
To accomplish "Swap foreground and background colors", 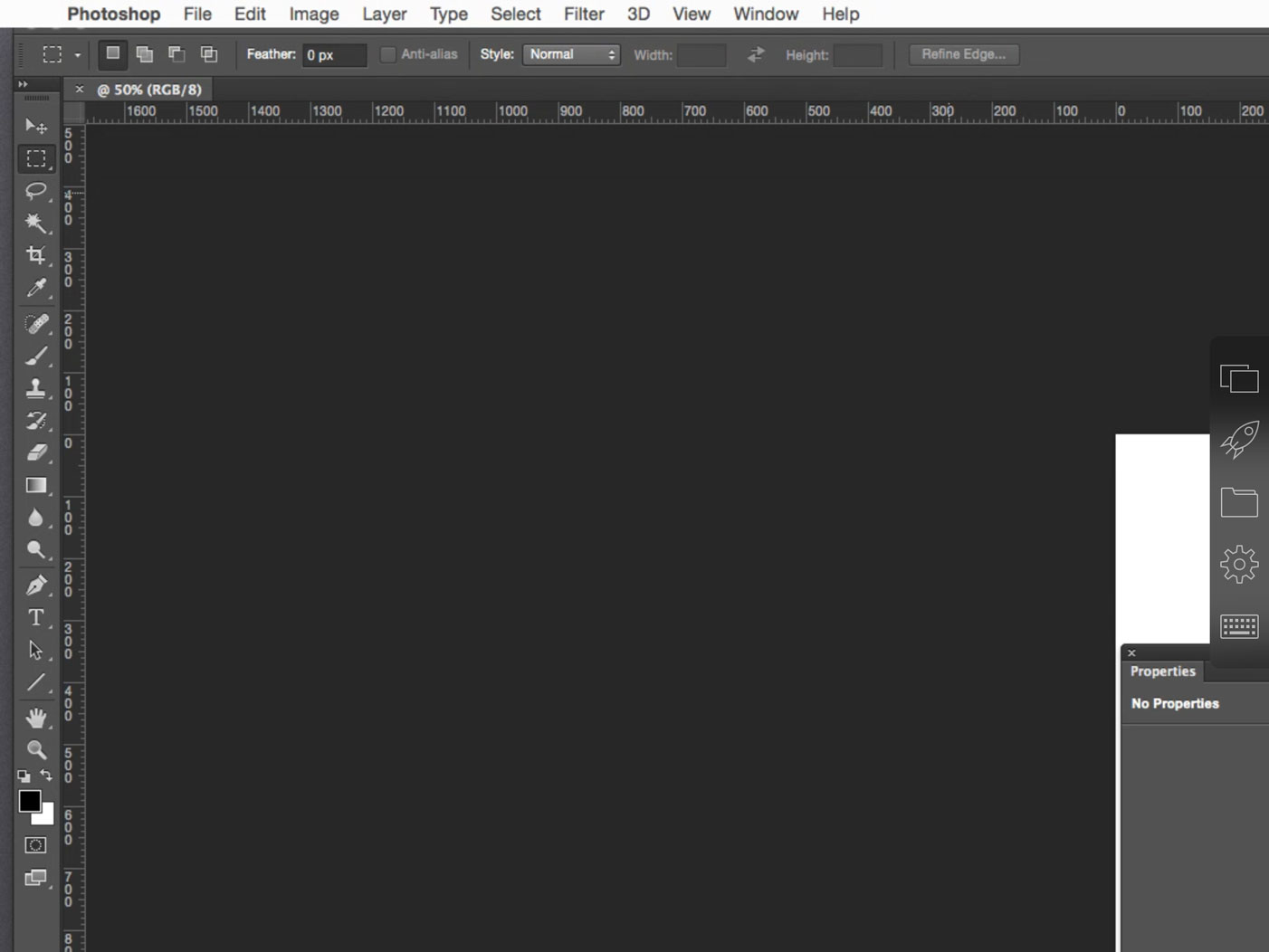I will [46, 776].
